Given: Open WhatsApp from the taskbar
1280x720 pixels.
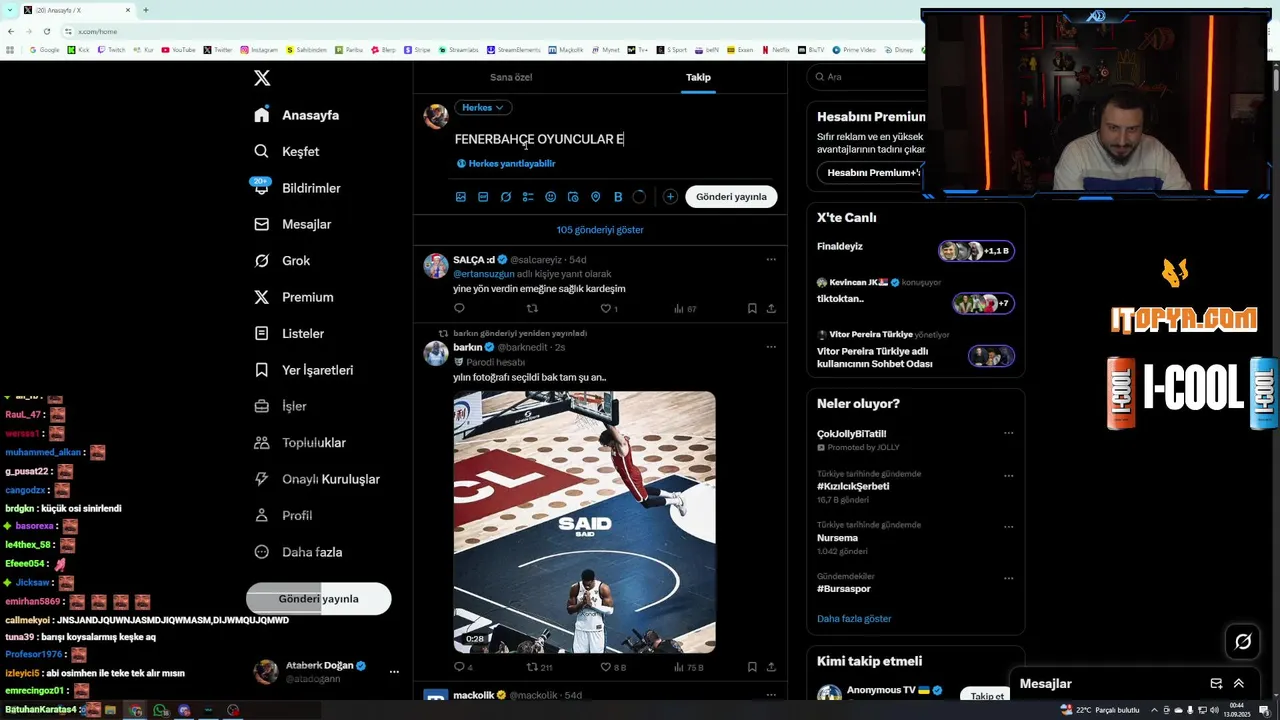Looking at the screenshot, I should [160, 711].
